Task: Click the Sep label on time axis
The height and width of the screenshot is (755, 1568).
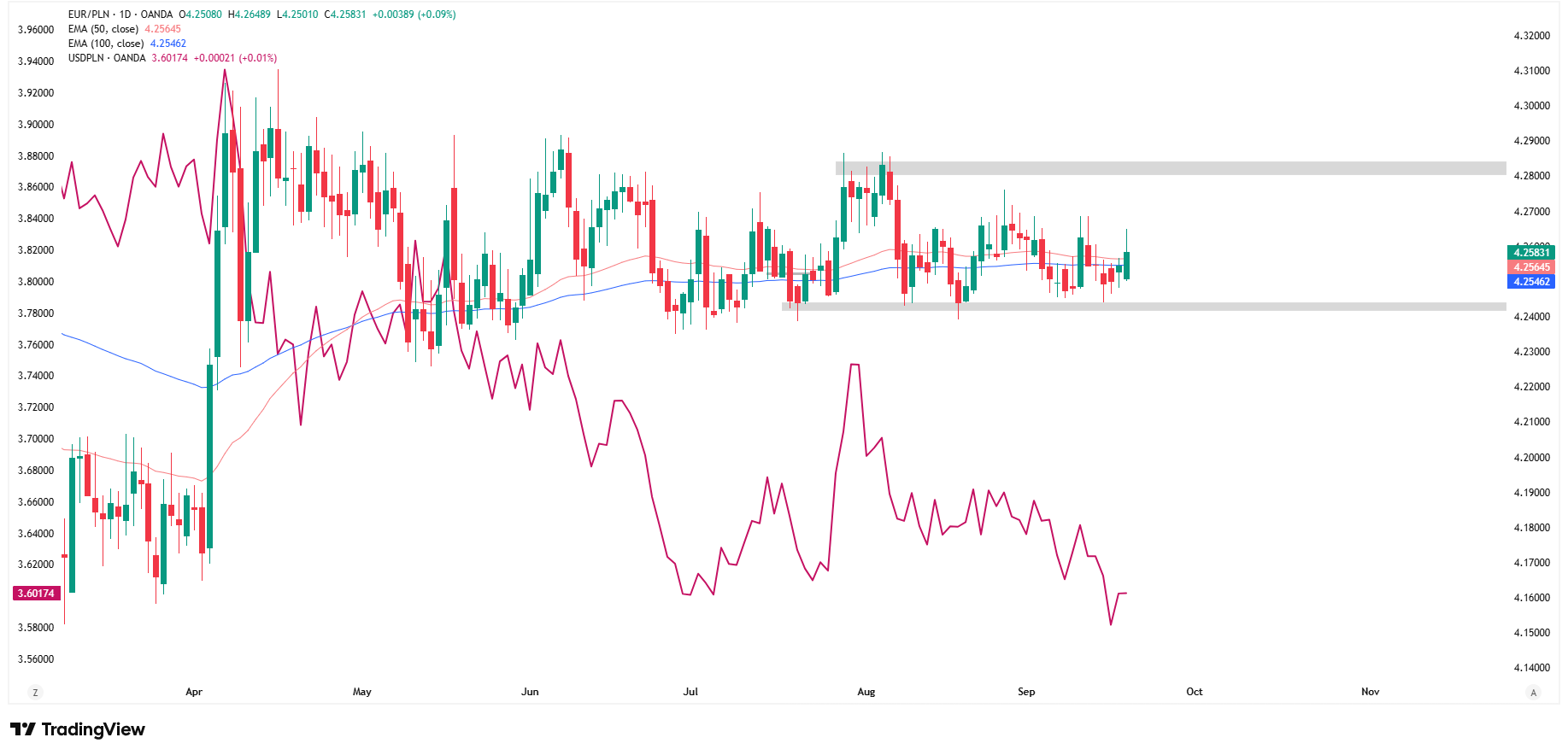Action: click(1026, 692)
